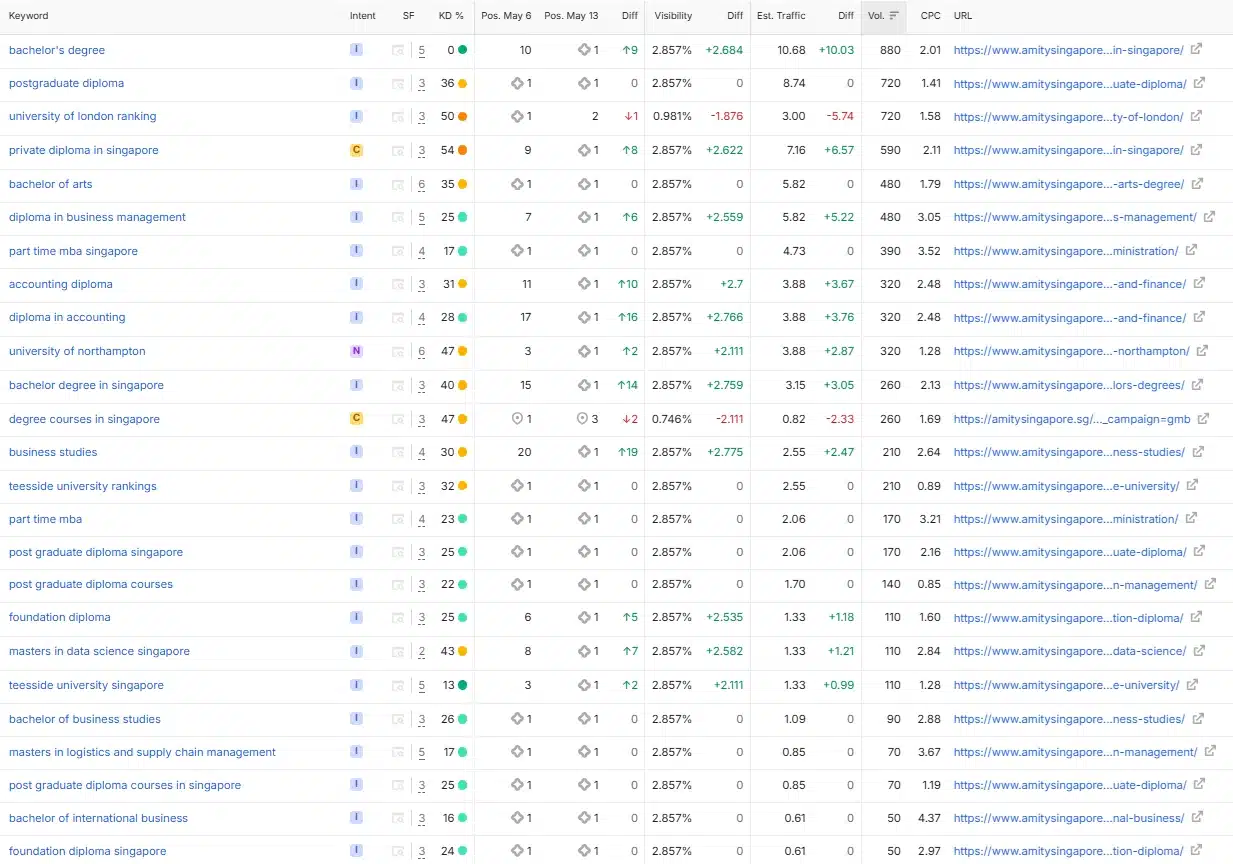Open the URL link for post graduate diploma courses row
1233x864 pixels.
1075,584
